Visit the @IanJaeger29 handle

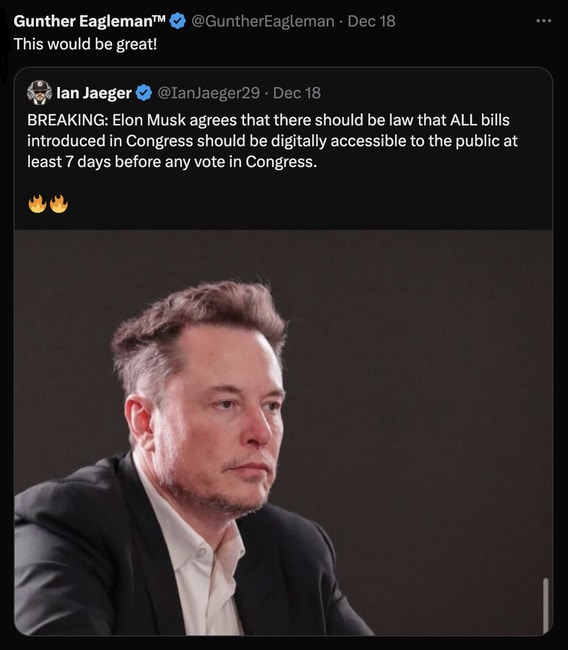coord(209,93)
